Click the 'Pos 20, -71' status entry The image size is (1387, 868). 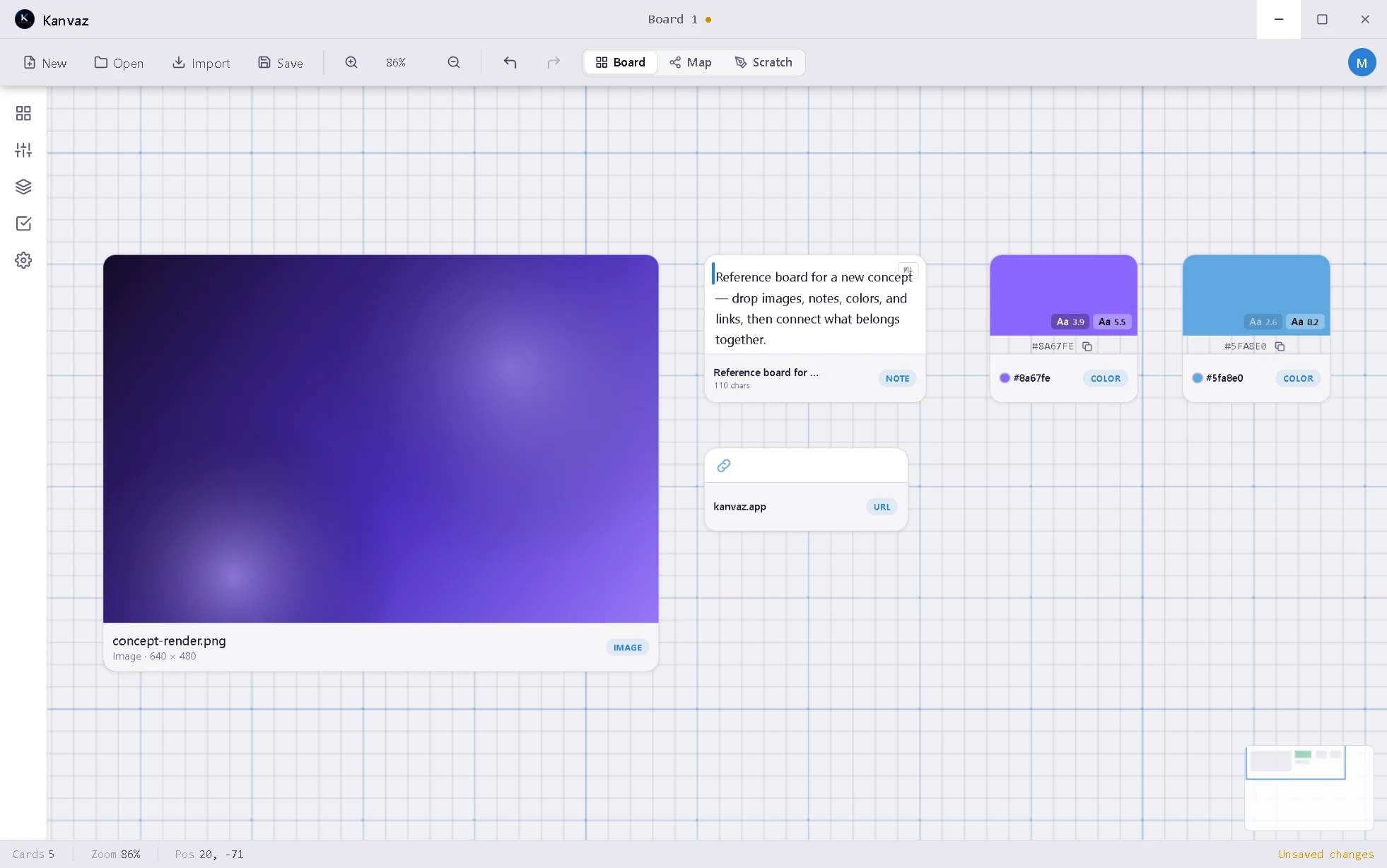coord(209,854)
